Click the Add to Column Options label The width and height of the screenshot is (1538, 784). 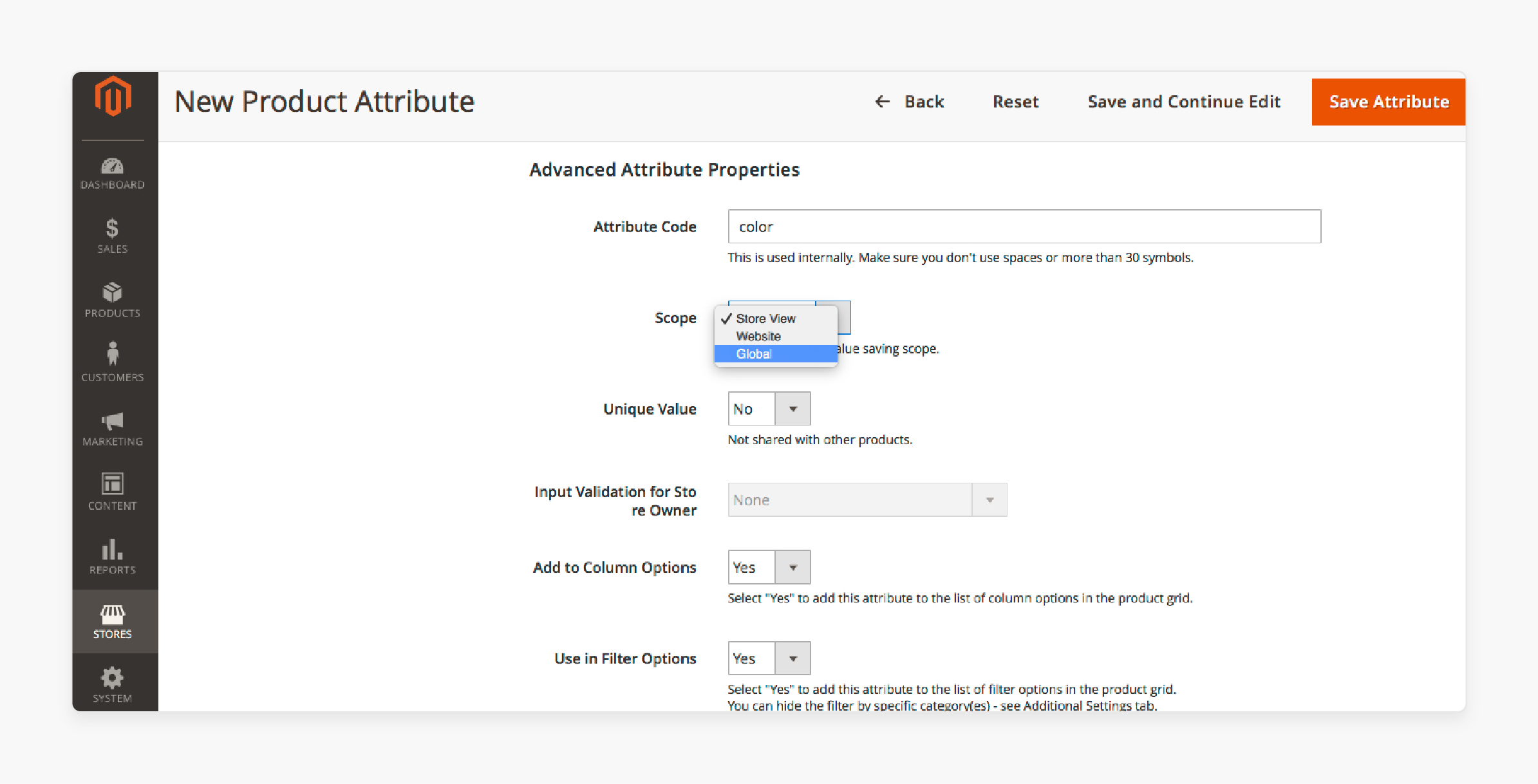pos(614,567)
